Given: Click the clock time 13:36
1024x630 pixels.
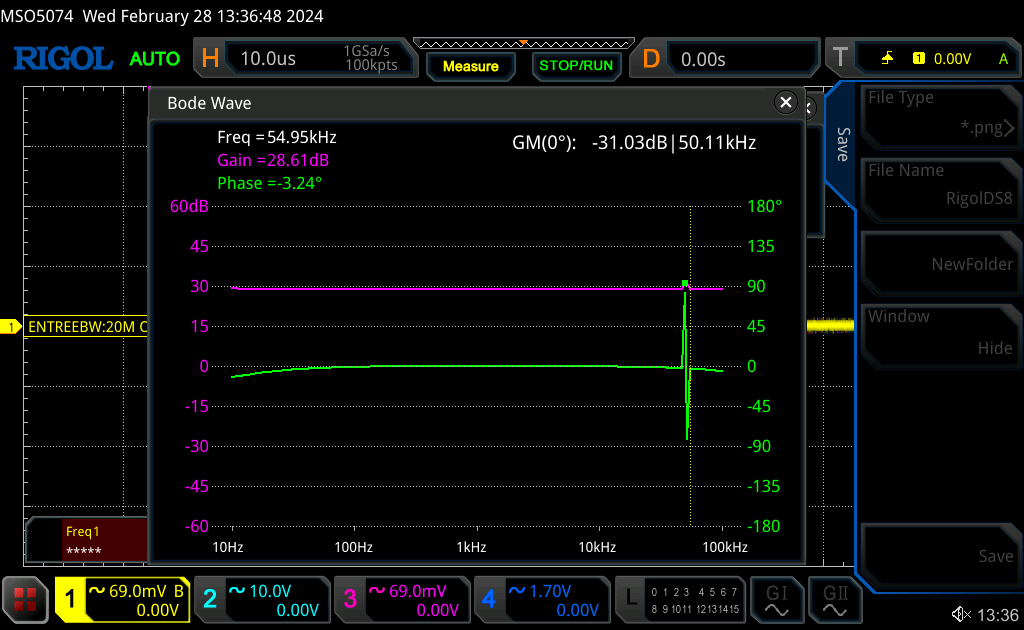Looking at the screenshot, I should click(x=998, y=615).
